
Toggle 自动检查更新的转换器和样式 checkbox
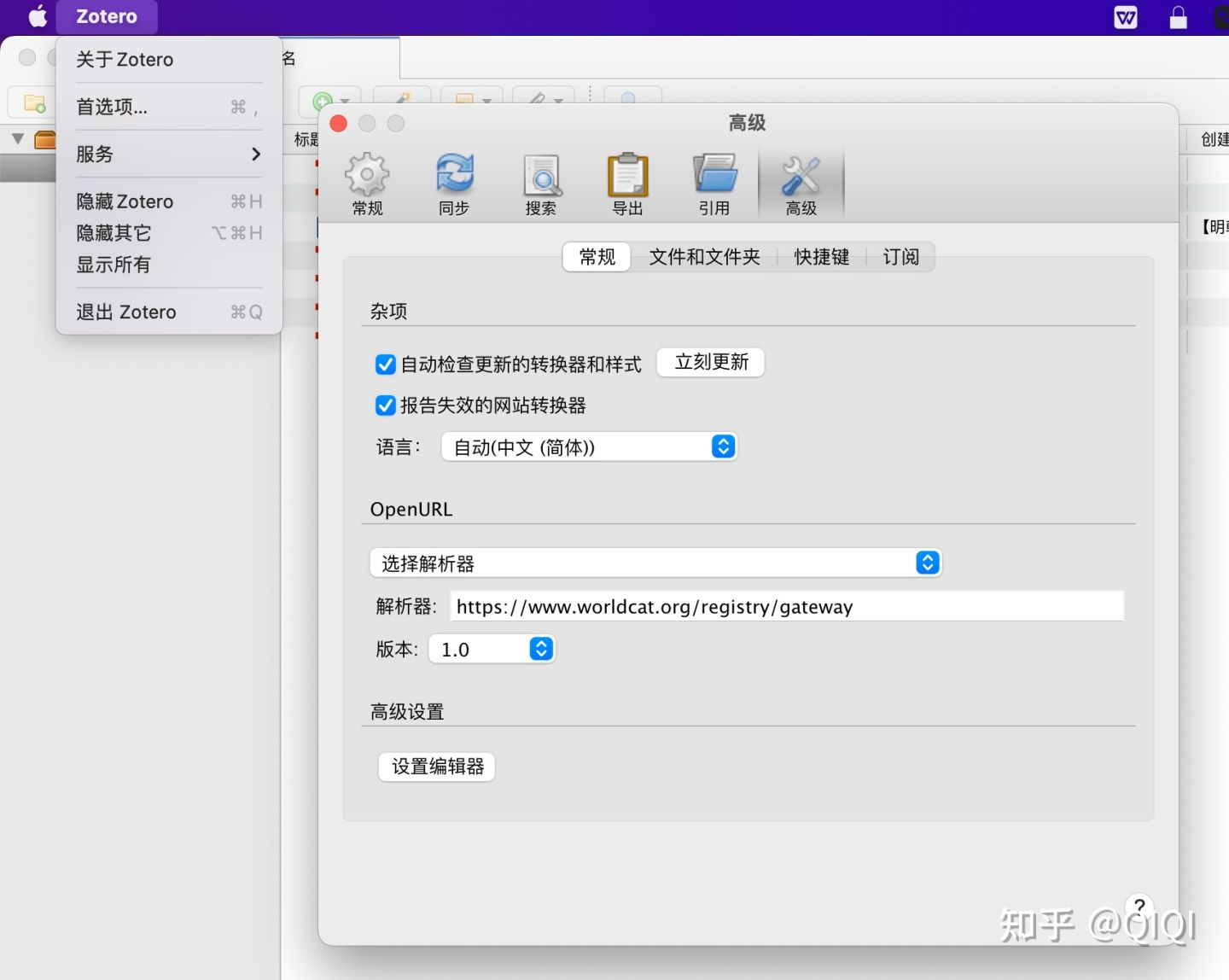pos(386,365)
